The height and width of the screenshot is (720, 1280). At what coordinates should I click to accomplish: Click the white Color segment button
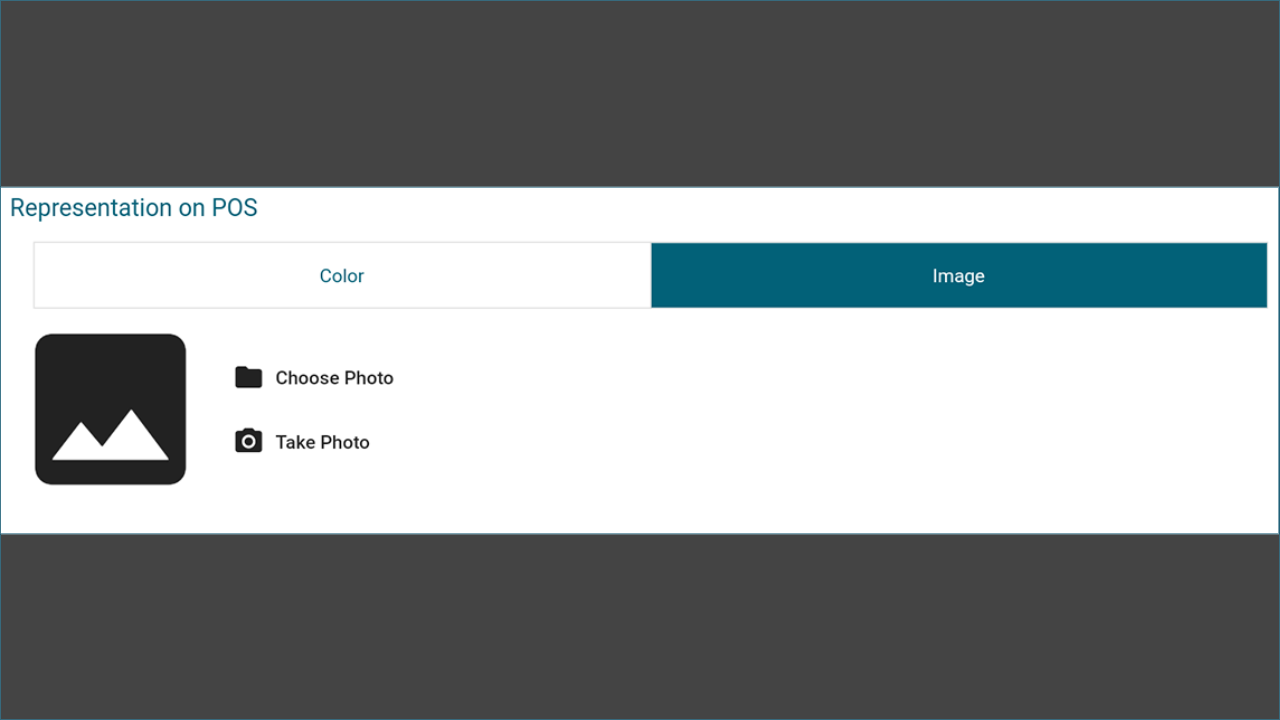342,275
